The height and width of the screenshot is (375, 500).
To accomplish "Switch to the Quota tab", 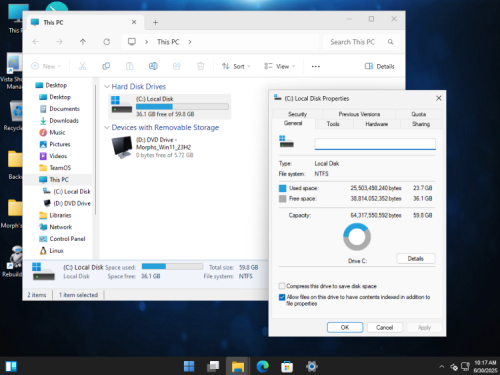I will point(419,114).
